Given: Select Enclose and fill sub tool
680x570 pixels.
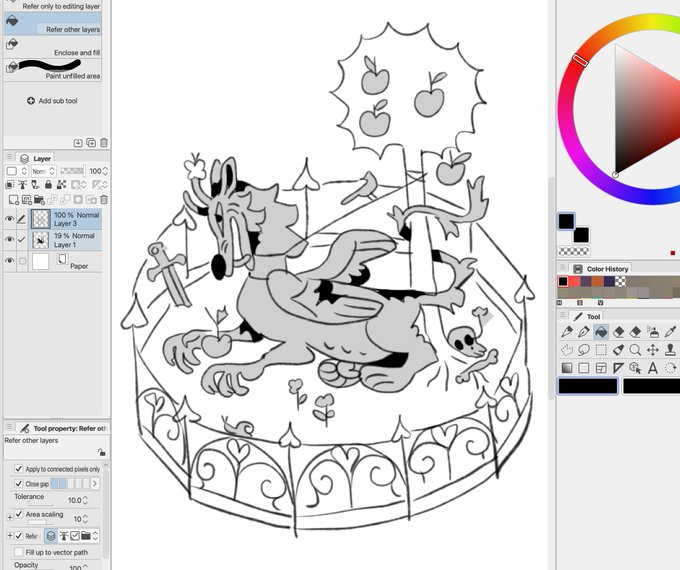Looking at the screenshot, I should click(x=53, y=47).
